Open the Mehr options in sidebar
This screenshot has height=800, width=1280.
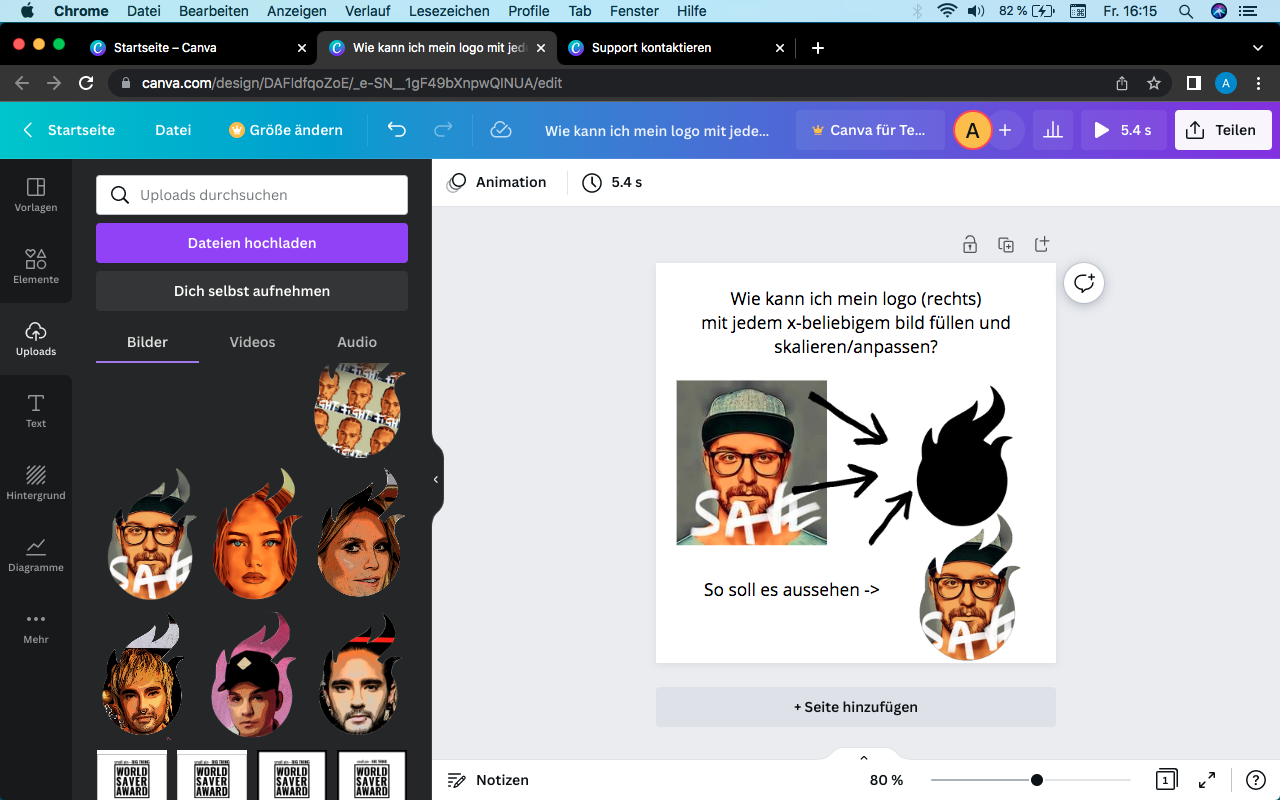point(36,627)
